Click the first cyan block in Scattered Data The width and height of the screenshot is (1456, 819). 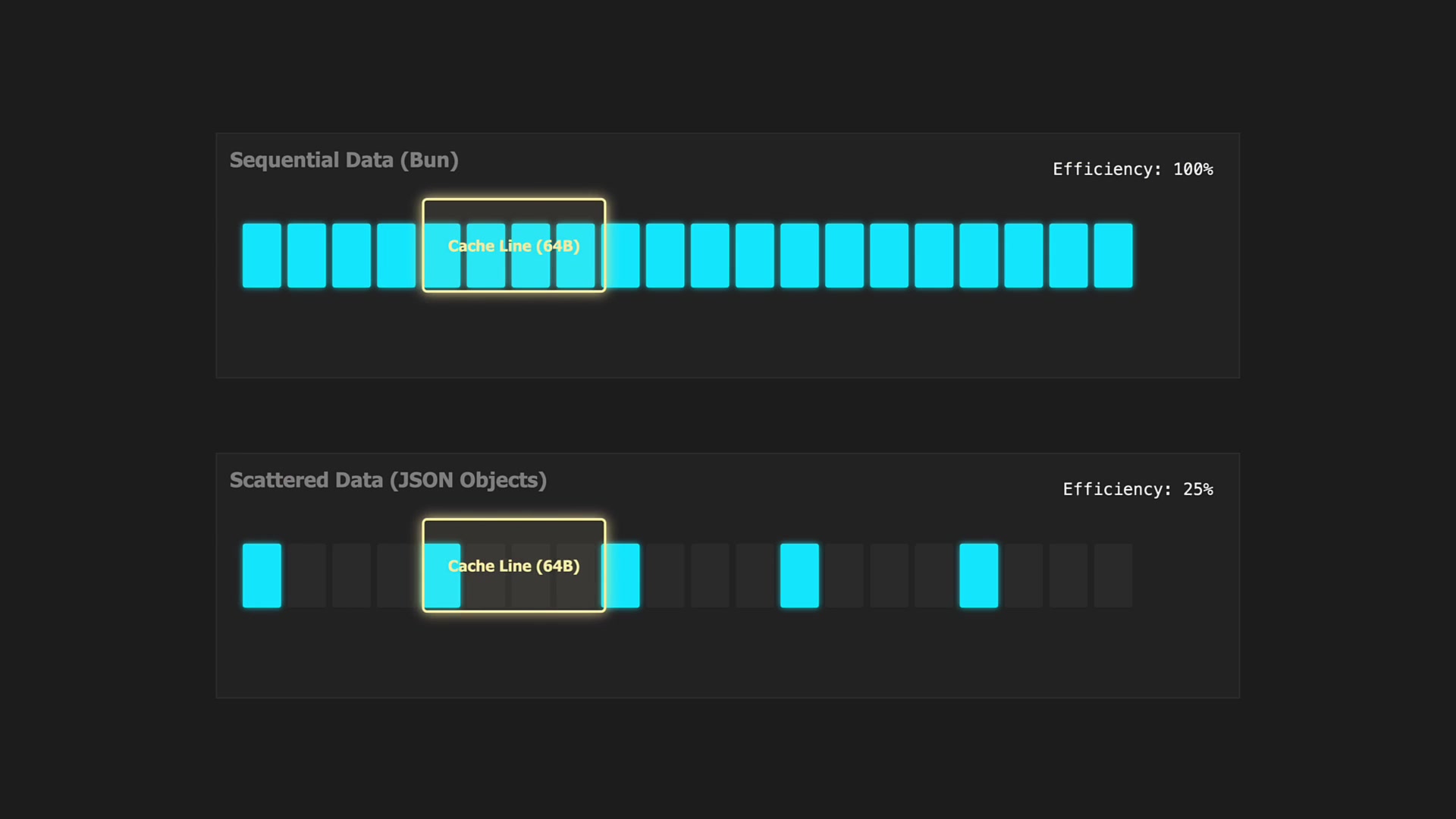pyautogui.click(x=262, y=575)
